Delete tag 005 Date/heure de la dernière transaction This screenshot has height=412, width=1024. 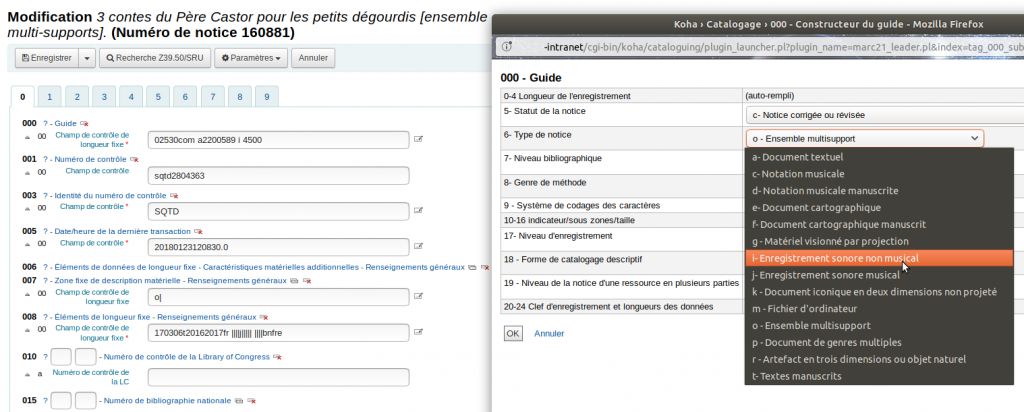tap(199, 231)
